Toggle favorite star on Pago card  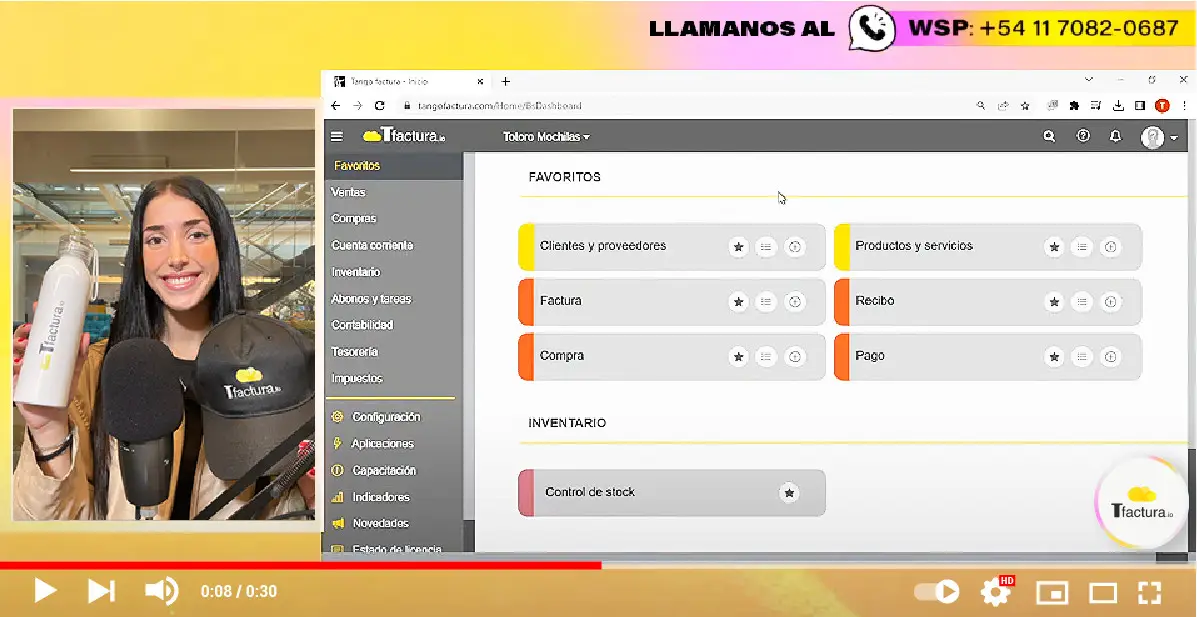(x=1053, y=357)
